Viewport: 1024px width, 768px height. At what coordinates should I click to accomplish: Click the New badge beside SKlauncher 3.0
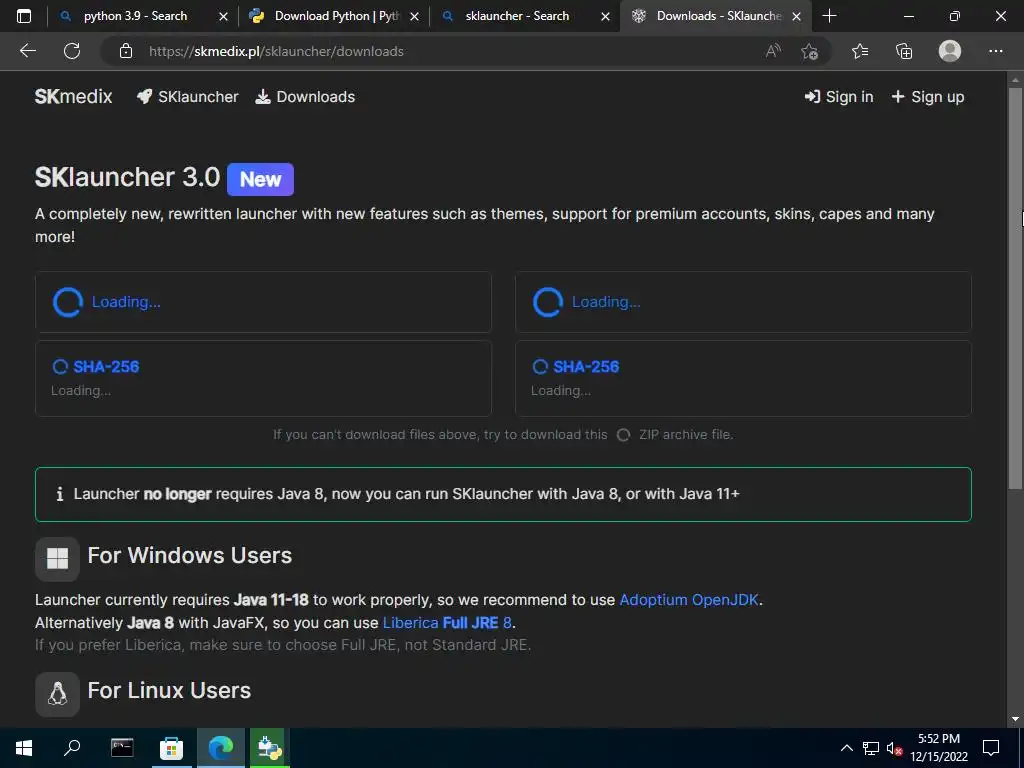[261, 180]
